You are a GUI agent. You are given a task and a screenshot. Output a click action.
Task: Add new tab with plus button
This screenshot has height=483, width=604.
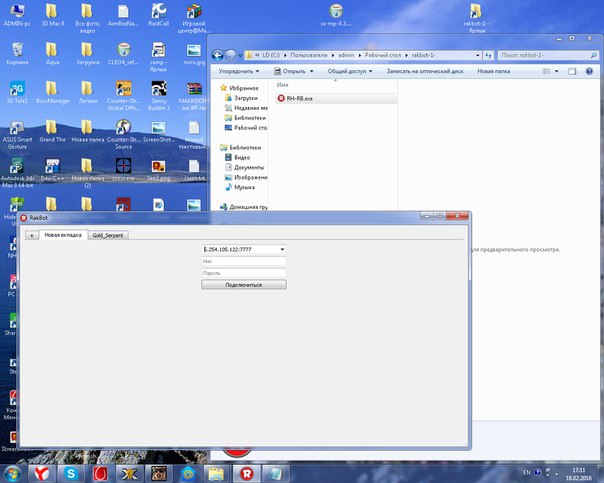tap(32, 235)
